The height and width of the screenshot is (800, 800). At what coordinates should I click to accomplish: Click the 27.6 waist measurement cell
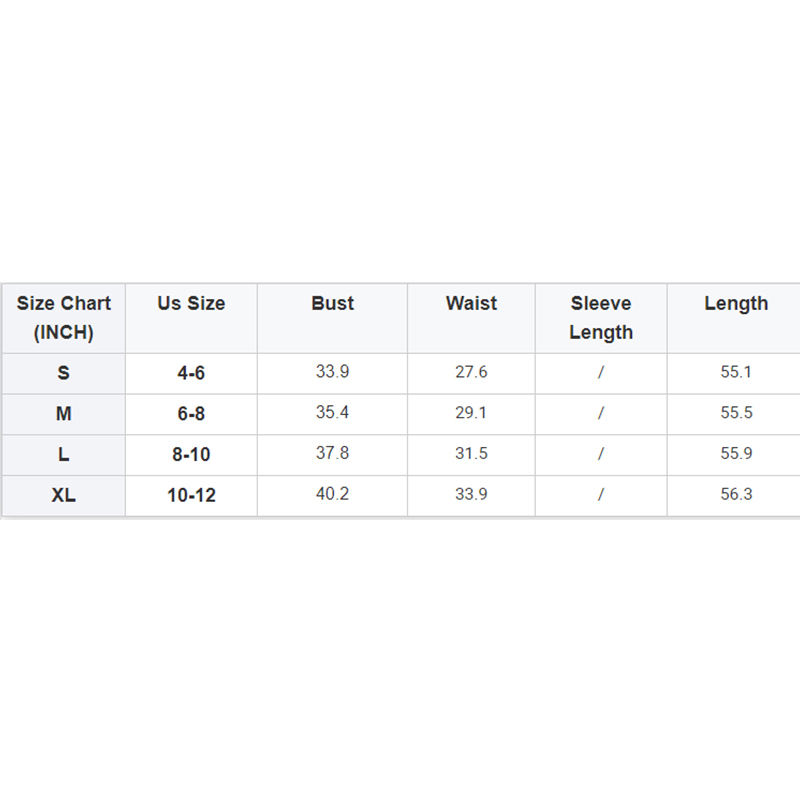pyautogui.click(x=471, y=372)
